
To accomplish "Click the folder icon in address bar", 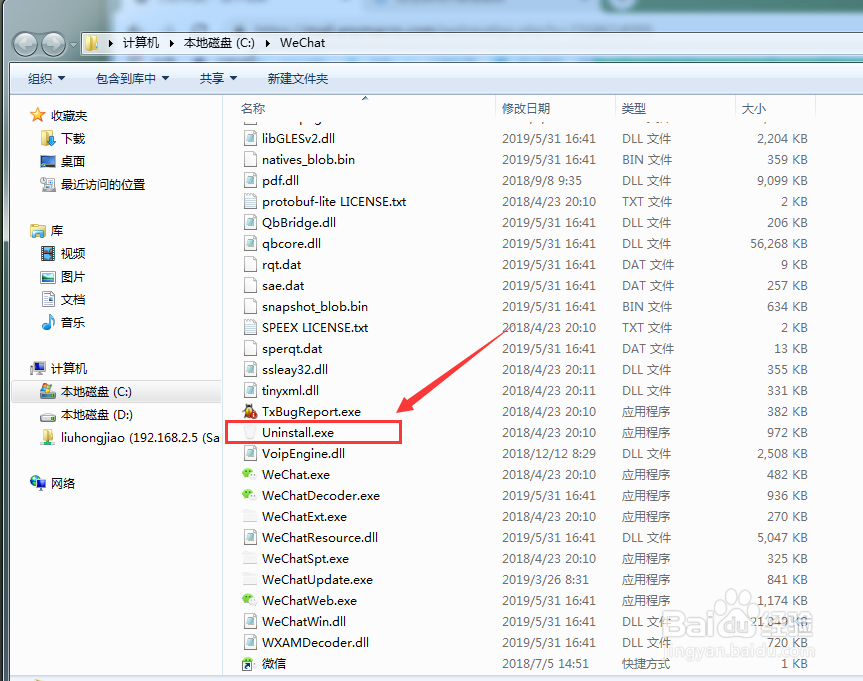I will click(91, 43).
